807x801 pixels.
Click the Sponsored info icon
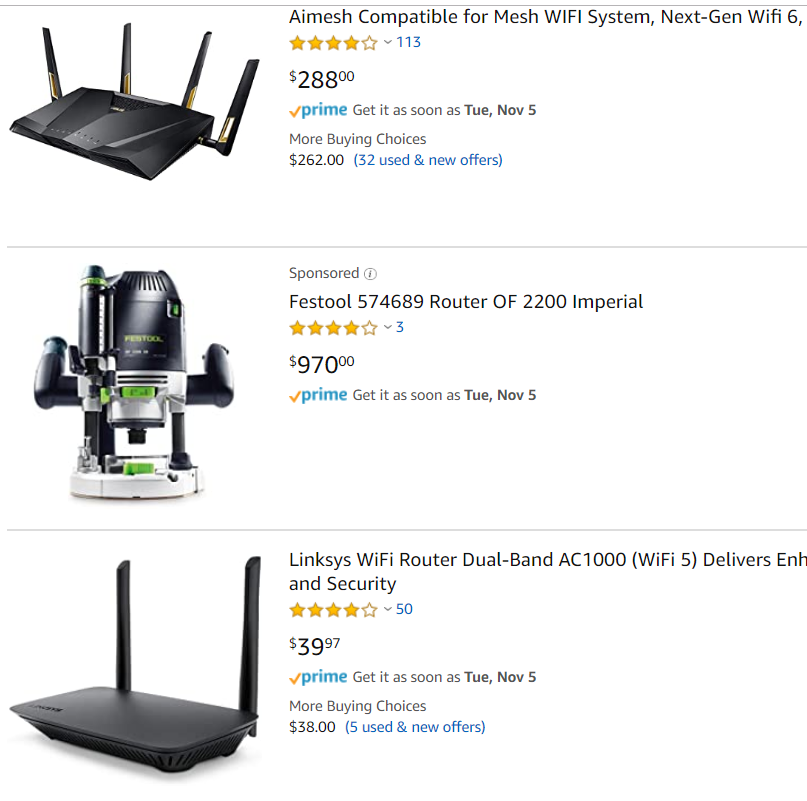click(x=370, y=274)
